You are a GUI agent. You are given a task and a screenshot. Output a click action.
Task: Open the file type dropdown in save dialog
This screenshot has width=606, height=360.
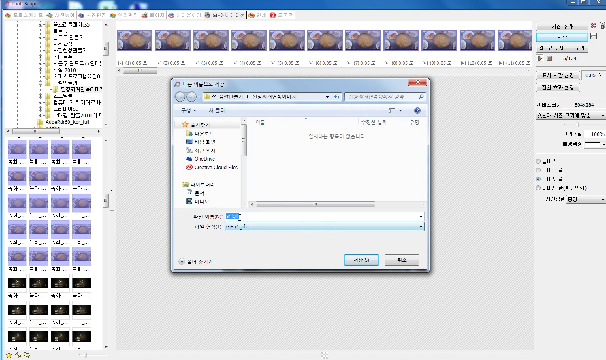point(325,227)
